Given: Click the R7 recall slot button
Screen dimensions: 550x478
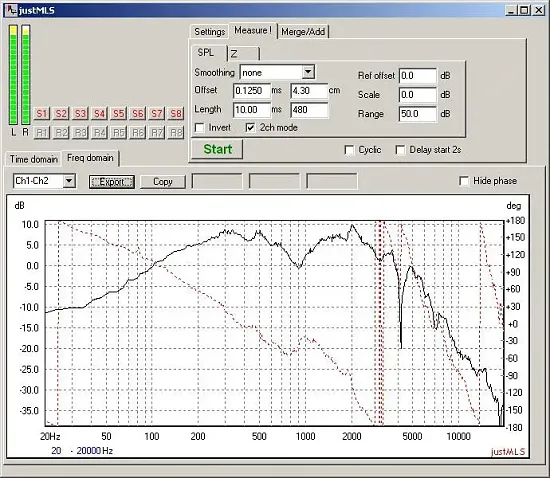Looking at the screenshot, I should (x=157, y=133).
